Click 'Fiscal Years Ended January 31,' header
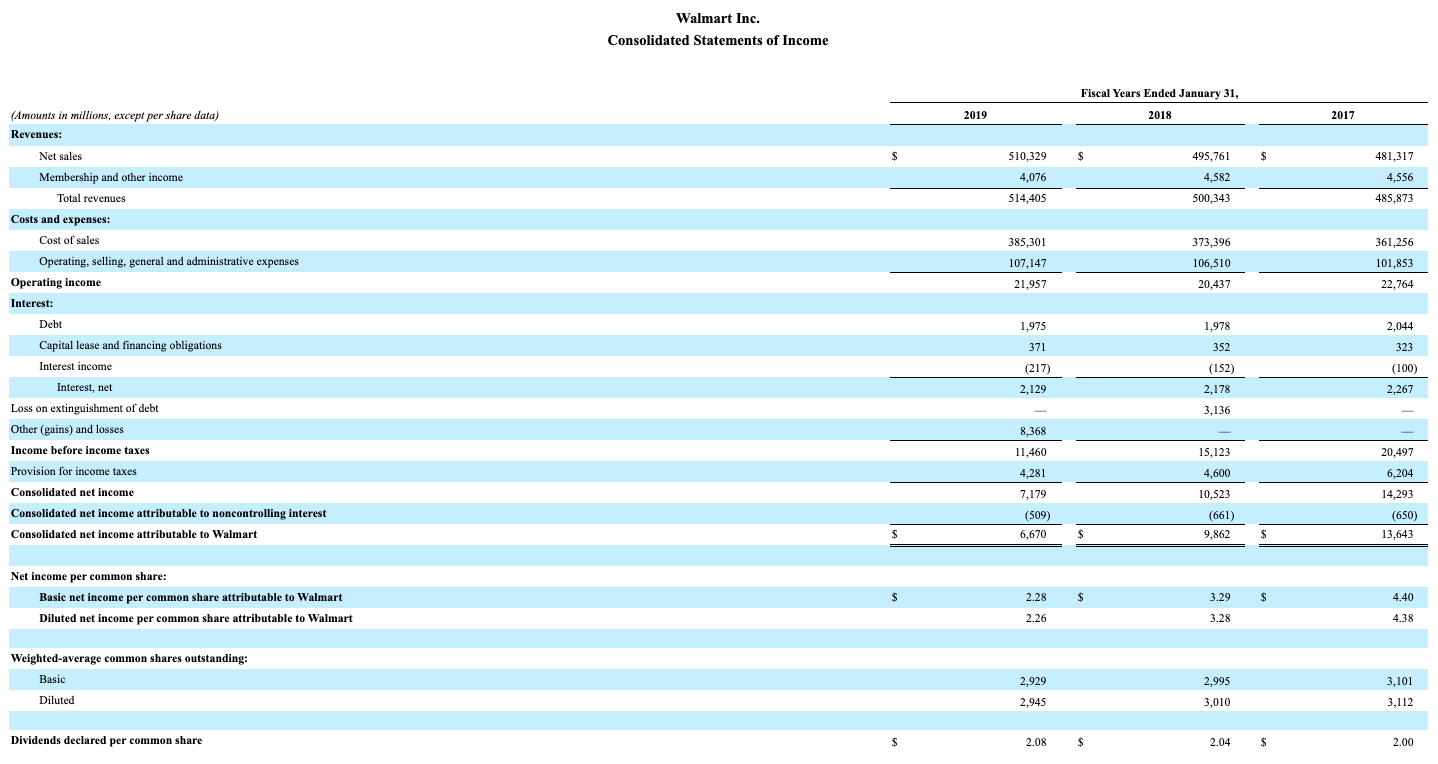The height and width of the screenshot is (764, 1438). [1159, 93]
